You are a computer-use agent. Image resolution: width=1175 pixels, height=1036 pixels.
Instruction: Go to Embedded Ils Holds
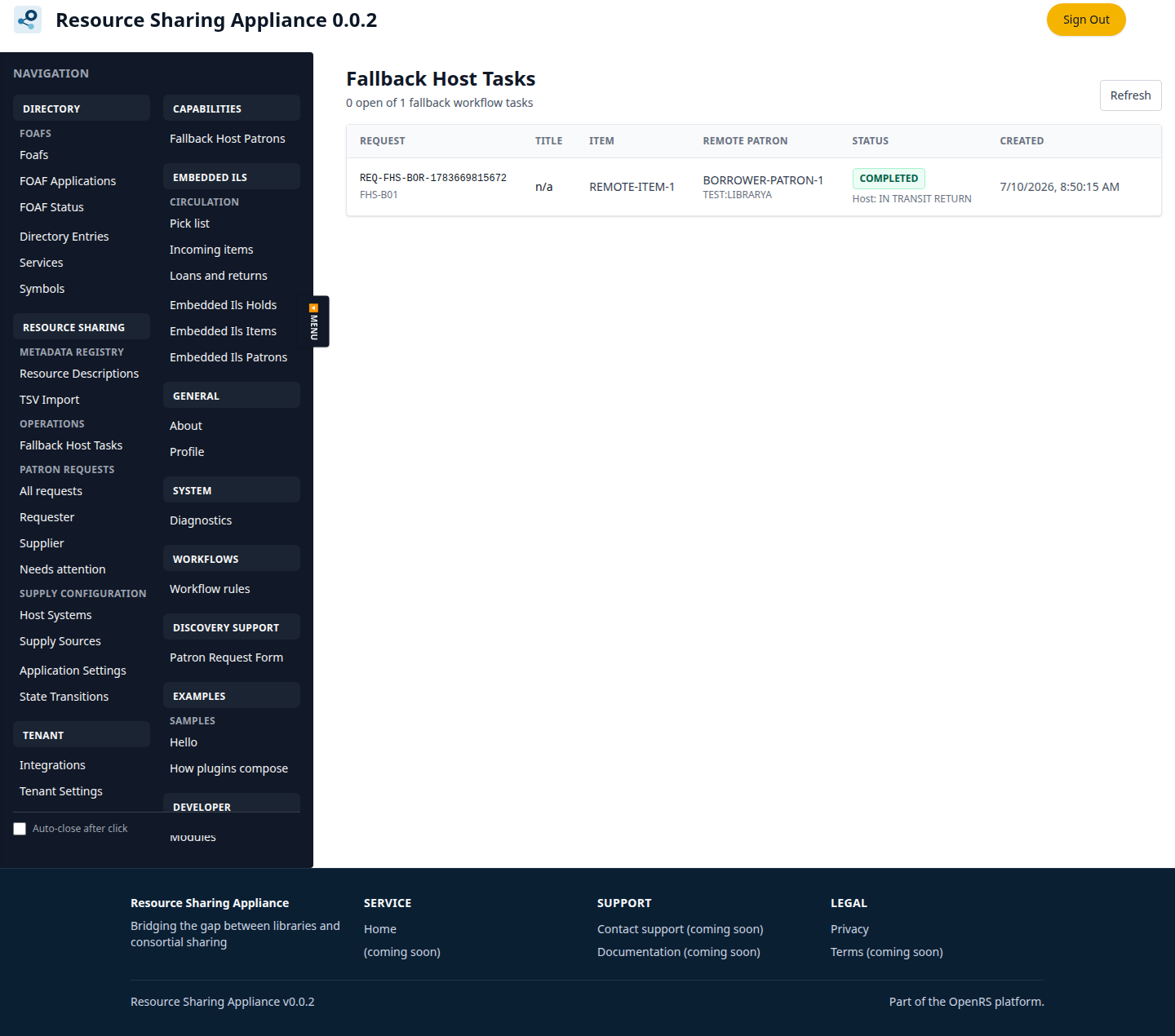pyautogui.click(x=223, y=305)
